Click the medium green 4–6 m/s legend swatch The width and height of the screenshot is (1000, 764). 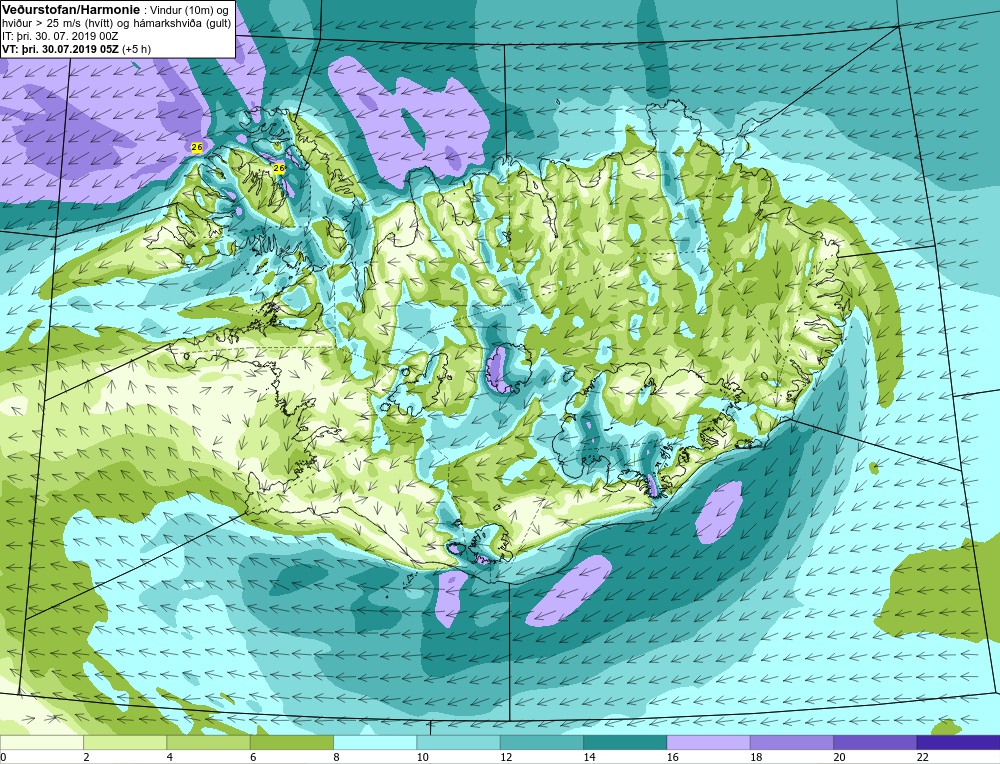click(x=209, y=742)
